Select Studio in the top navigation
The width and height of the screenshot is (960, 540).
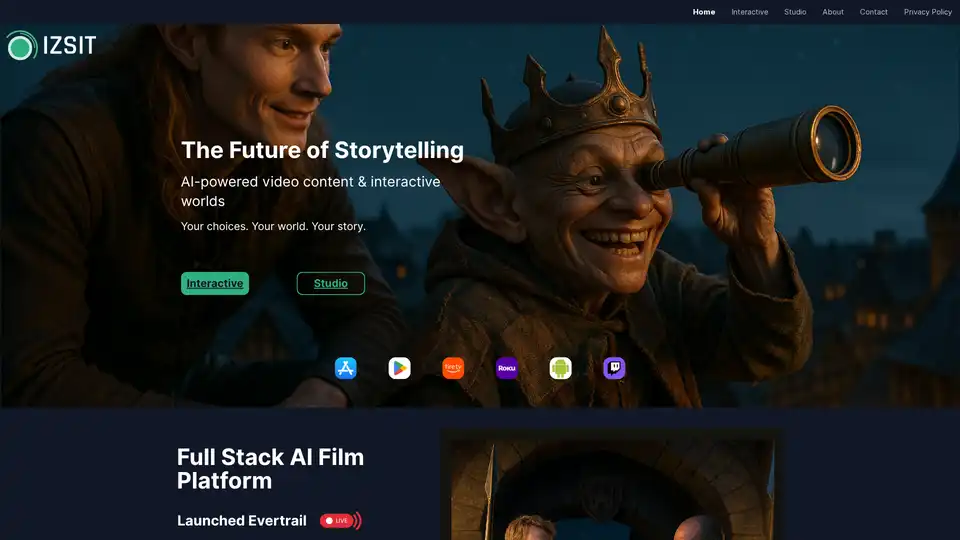(795, 12)
